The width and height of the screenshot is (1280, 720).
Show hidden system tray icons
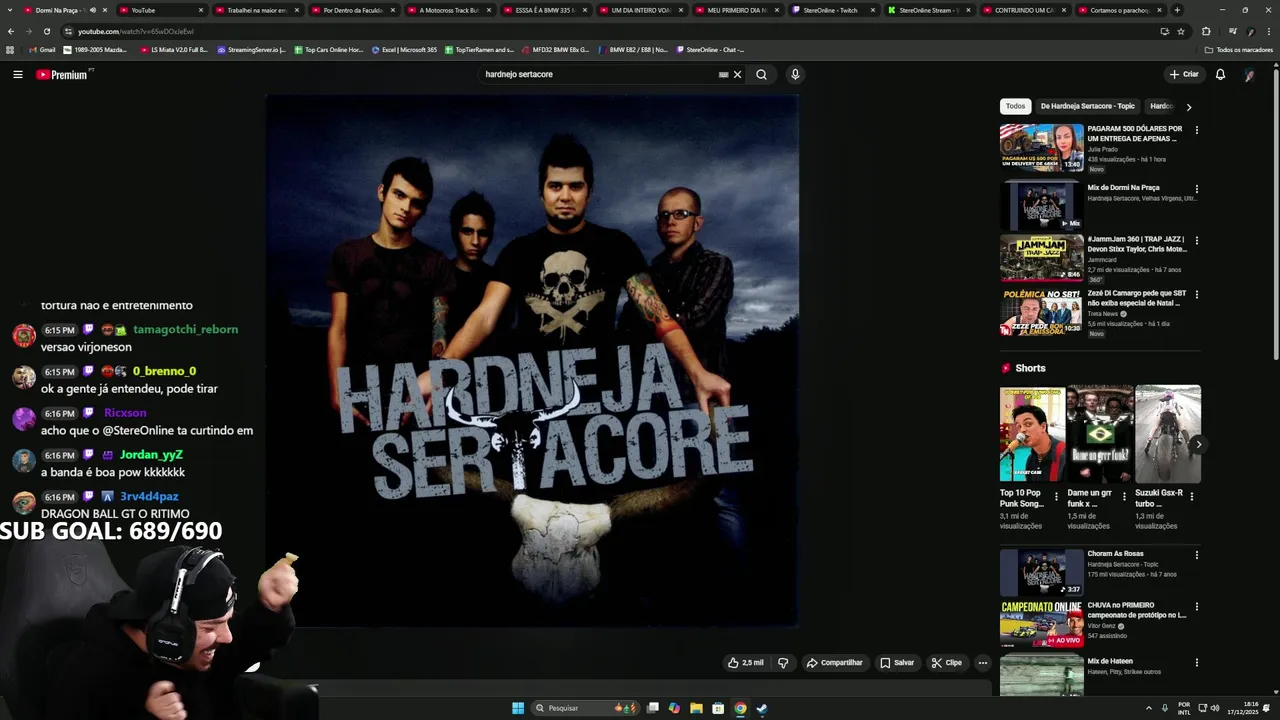1148,708
